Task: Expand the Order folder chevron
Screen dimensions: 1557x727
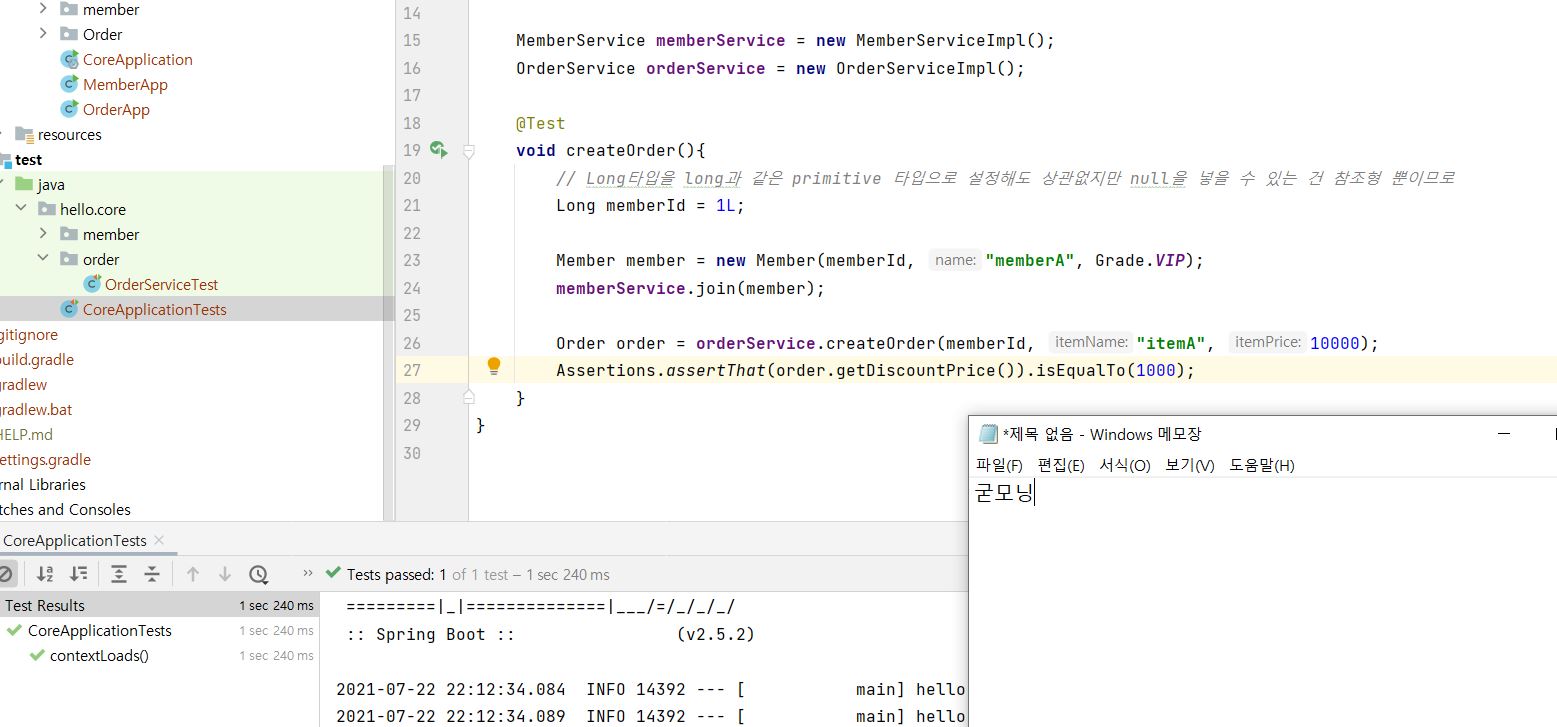Action: (43, 34)
